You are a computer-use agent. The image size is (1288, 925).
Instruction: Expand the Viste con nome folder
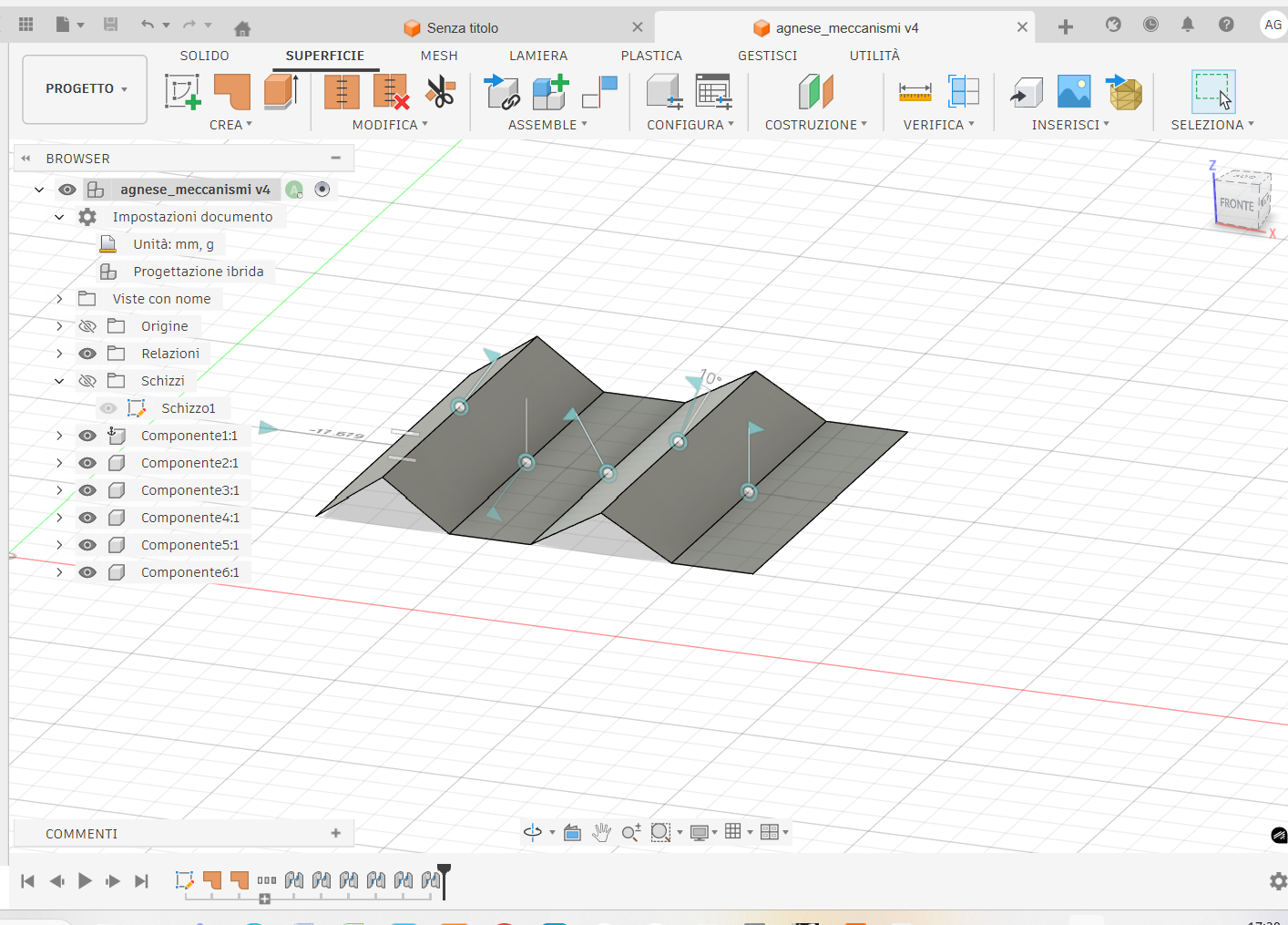pyautogui.click(x=59, y=299)
